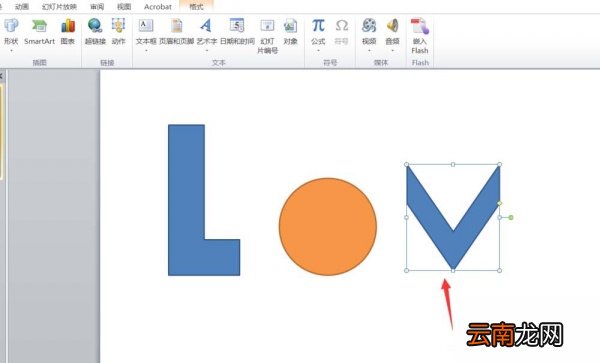Click the 符号 omega symbol icon

tap(341, 26)
